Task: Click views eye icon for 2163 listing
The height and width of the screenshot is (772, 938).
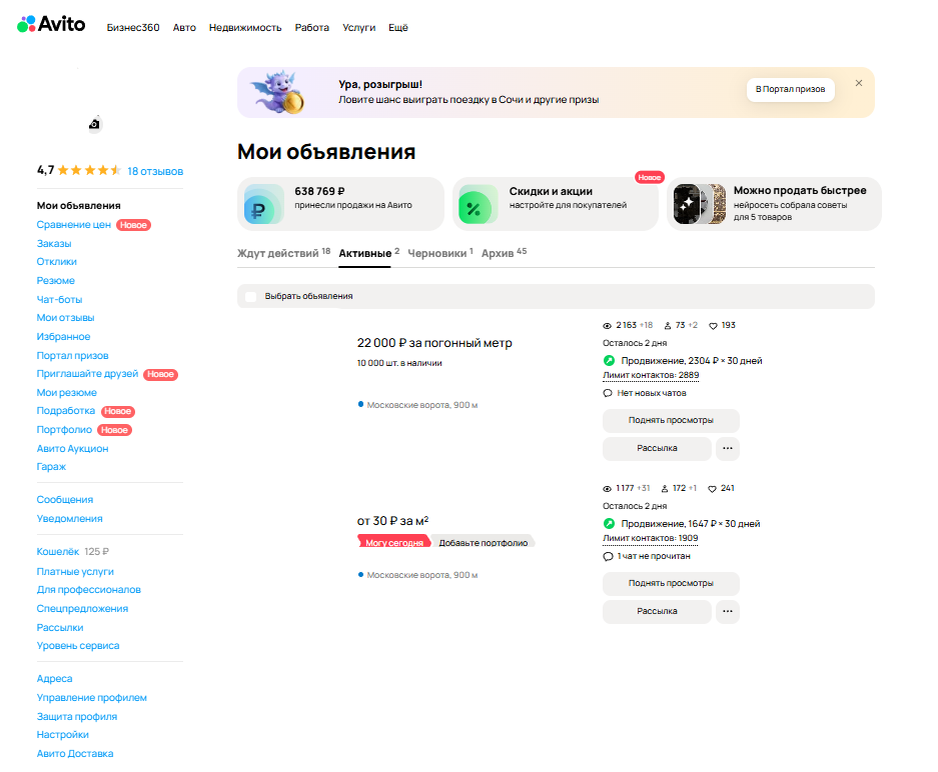Action: (x=607, y=326)
